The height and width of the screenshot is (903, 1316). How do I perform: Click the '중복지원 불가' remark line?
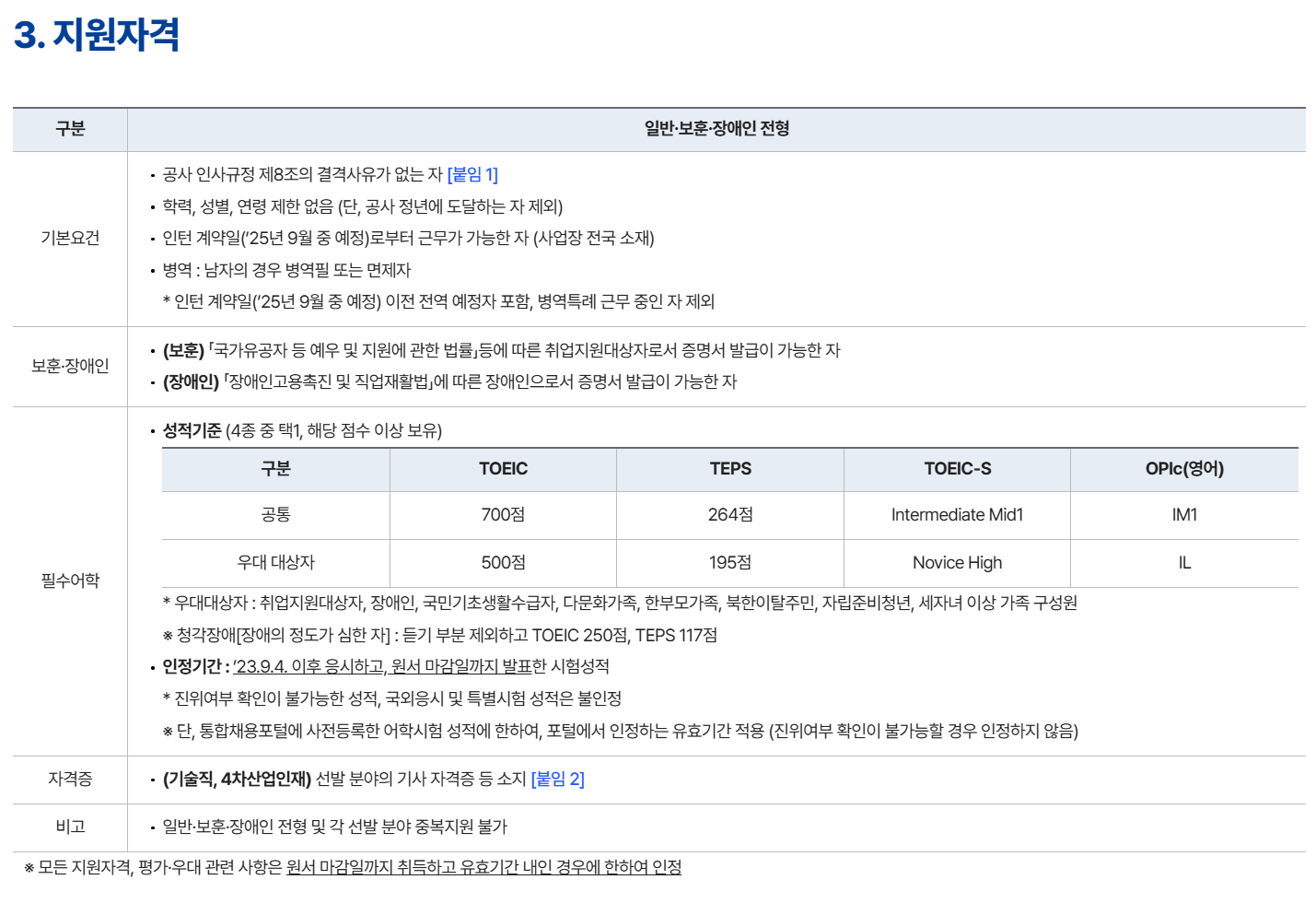(x=335, y=827)
